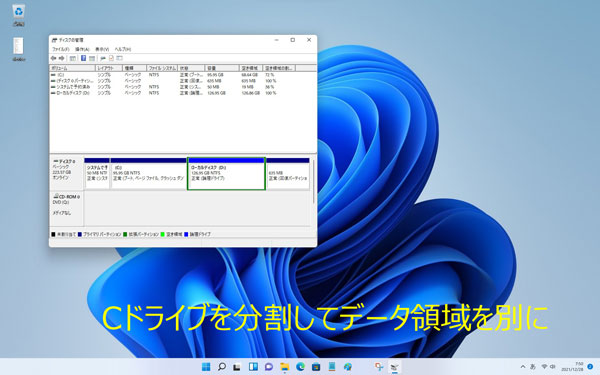Select the (C:) 95.95 GB NTFS partition block
The width and height of the screenshot is (600, 375).
coord(148,173)
